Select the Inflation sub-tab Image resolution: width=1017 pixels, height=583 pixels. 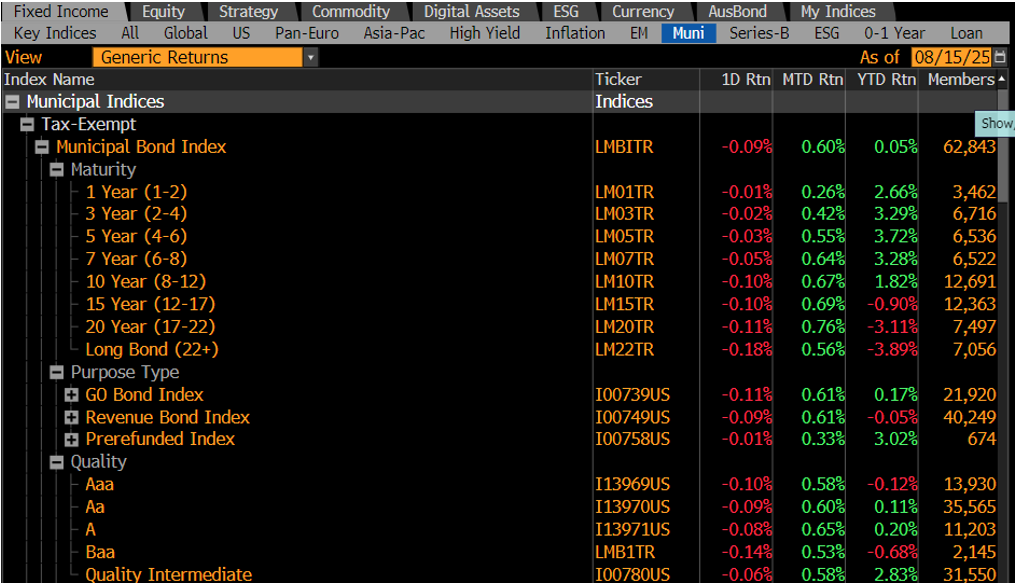pos(575,33)
